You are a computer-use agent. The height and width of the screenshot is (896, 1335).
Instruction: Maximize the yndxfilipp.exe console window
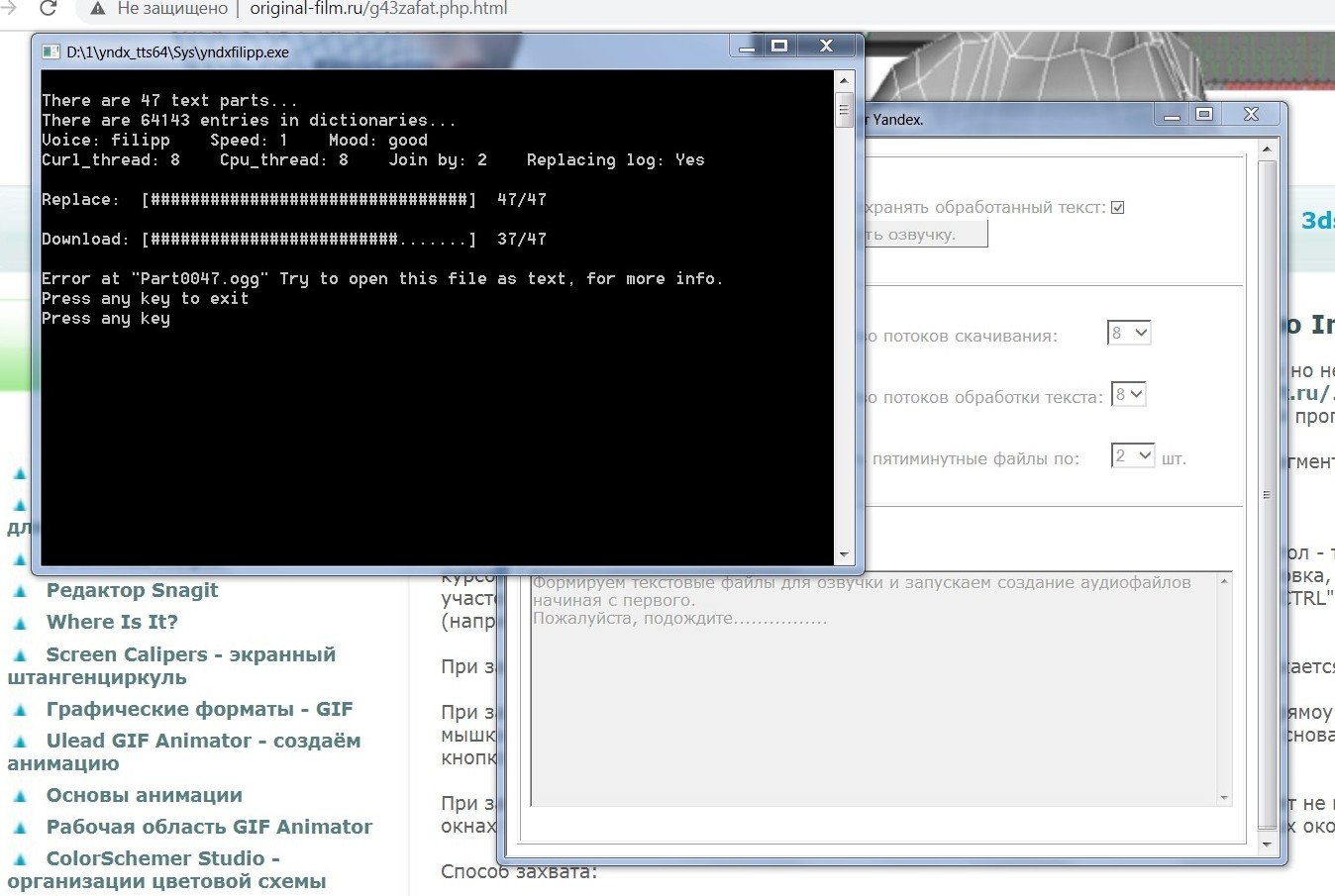pos(779,46)
